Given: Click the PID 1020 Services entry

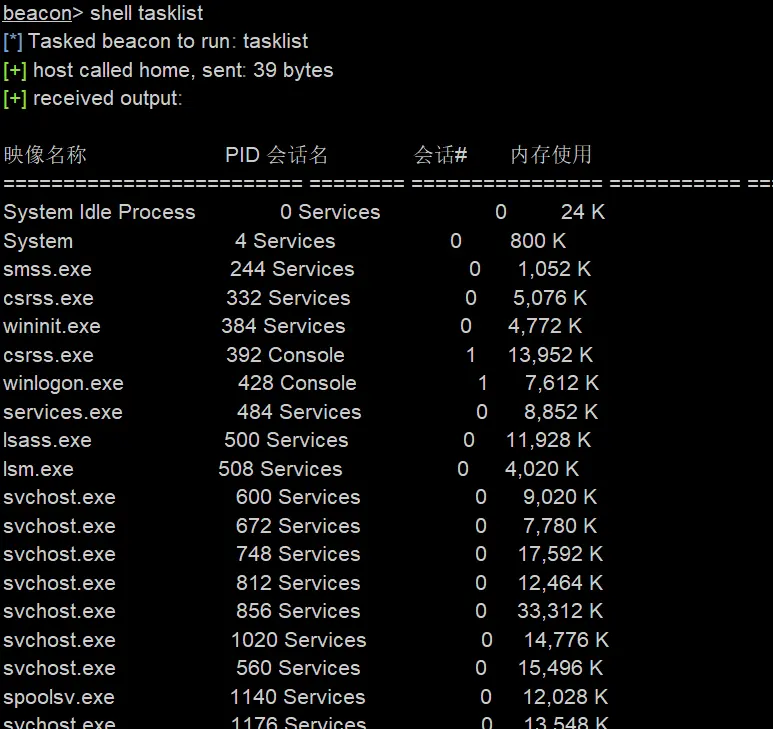Looking at the screenshot, I should (298, 640).
